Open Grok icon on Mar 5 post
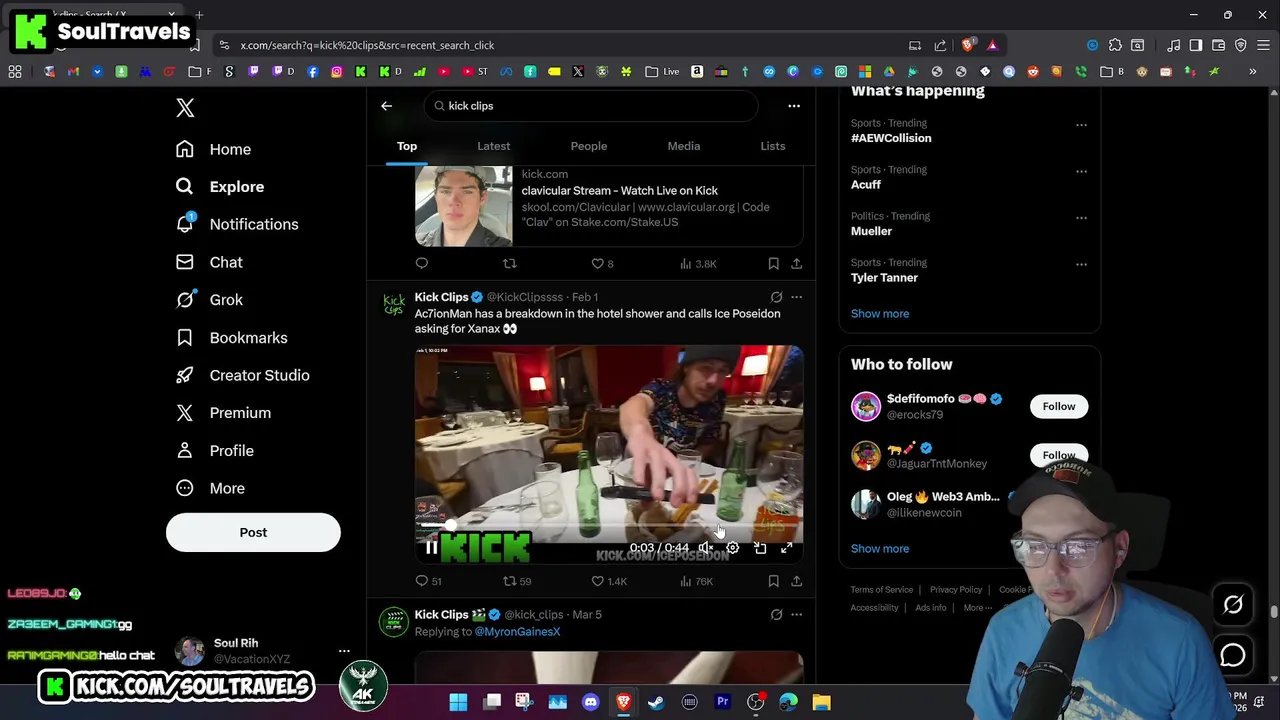 click(776, 614)
